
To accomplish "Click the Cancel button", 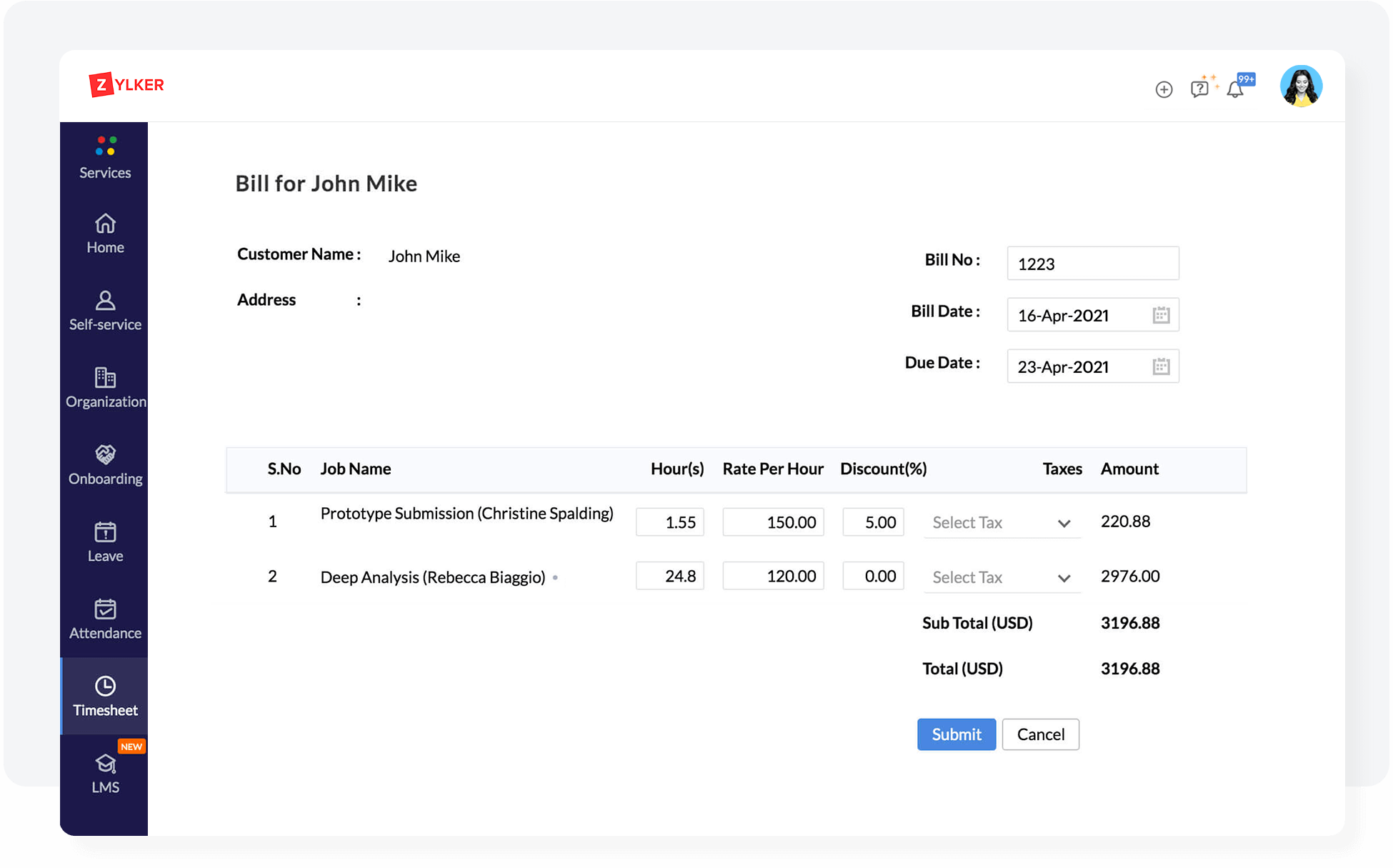I will [1040, 734].
